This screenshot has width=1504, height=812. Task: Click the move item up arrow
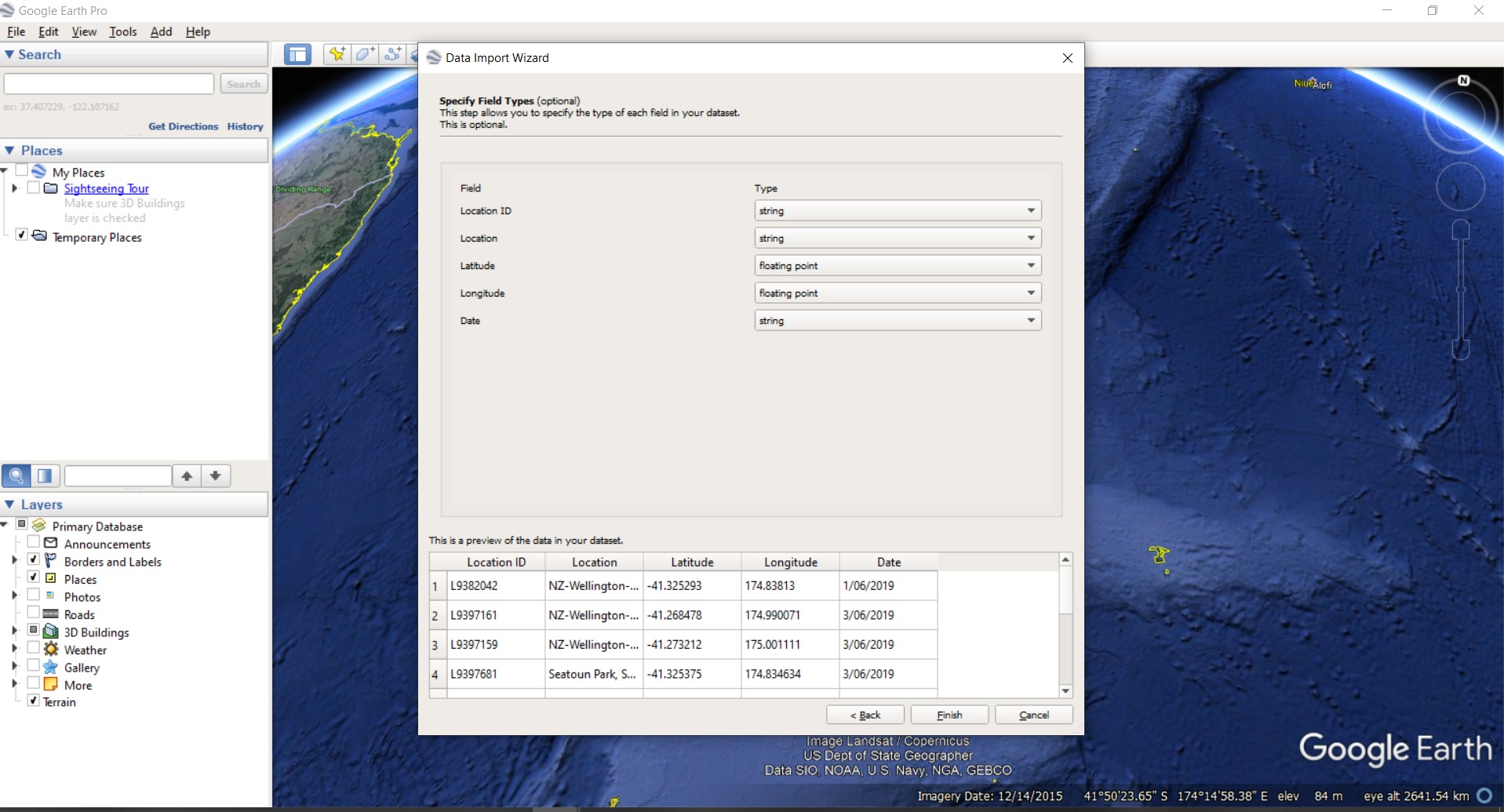[187, 475]
